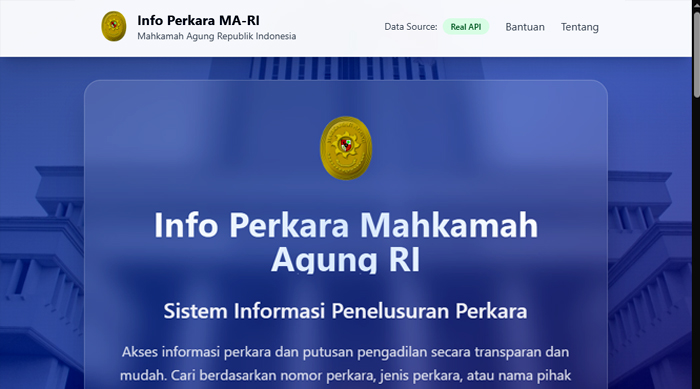Open the Tentang menu item
This screenshot has height=389, width=700.
pyautogui.click(x=579, y=27)
